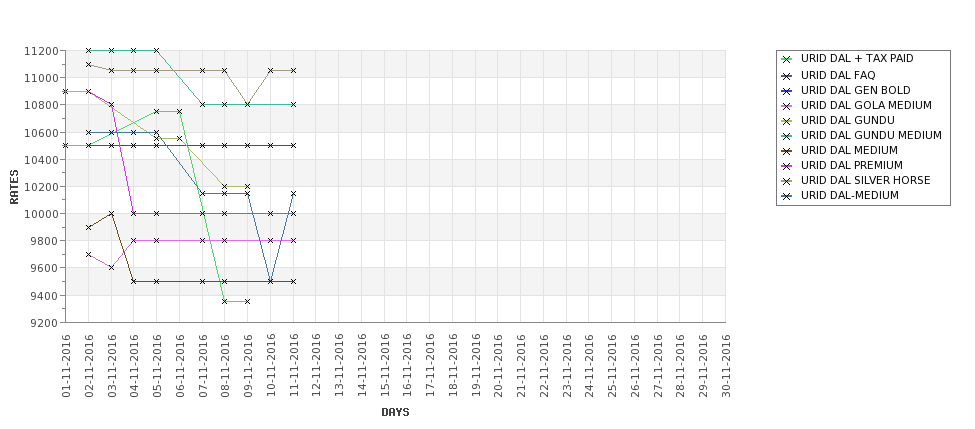Click the 9600 rate axis label
Image resolution: width=975 pixels, height=429 pixels.
point(45,268)
